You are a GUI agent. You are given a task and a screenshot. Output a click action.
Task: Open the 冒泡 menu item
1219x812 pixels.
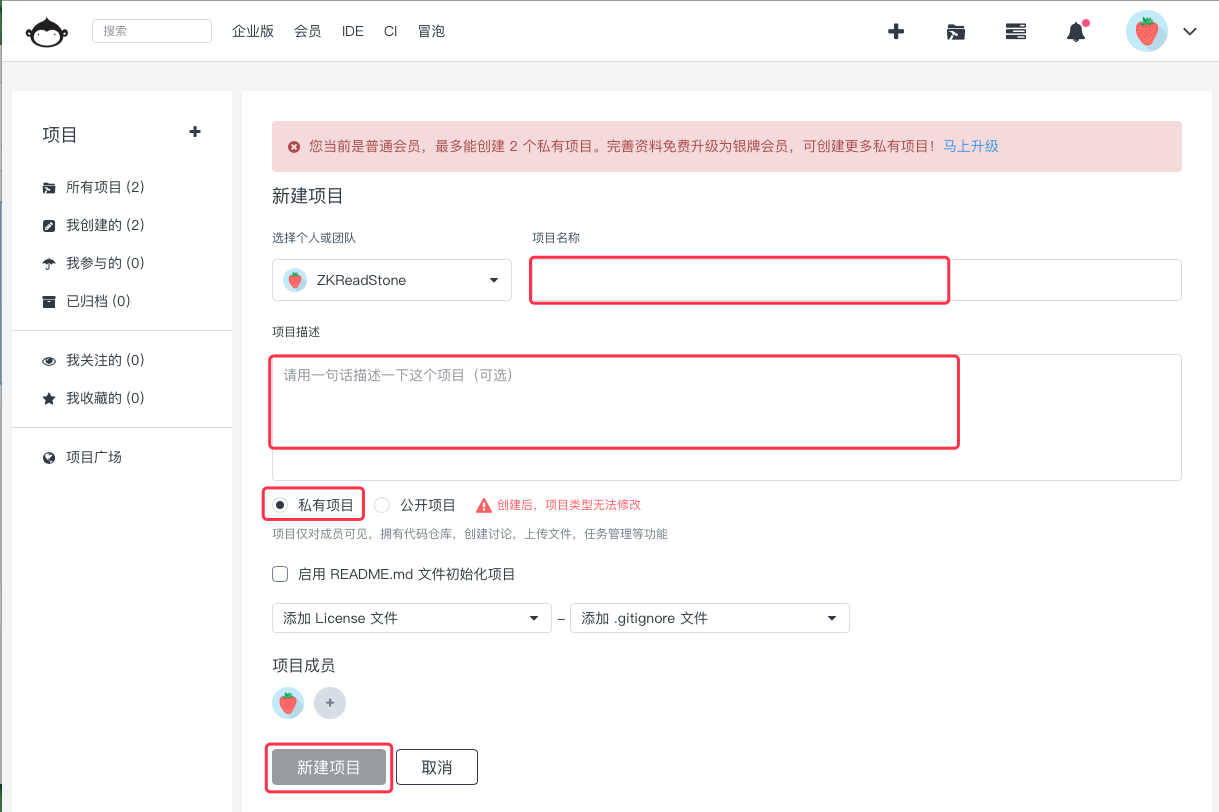pos(431,31)
